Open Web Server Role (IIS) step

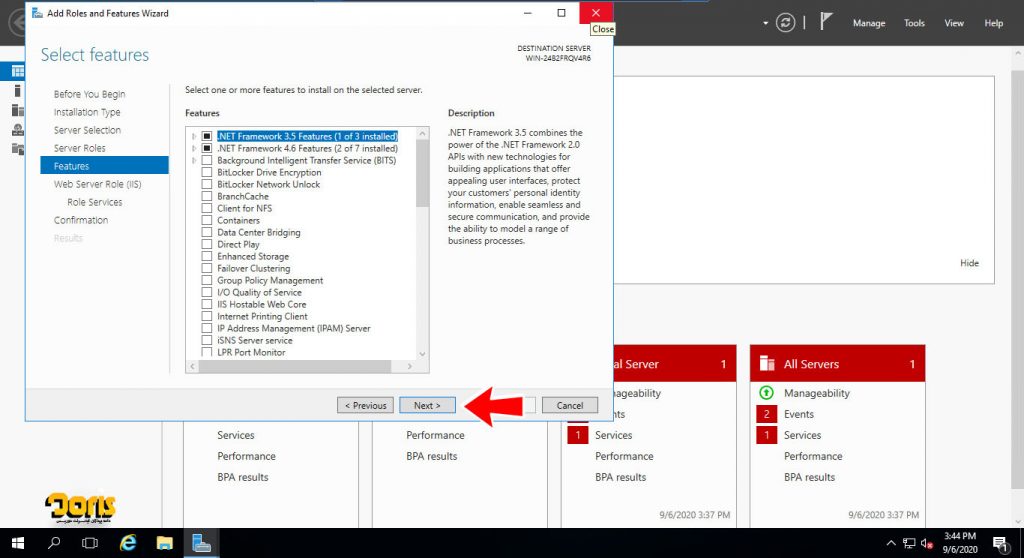point(97,184)
